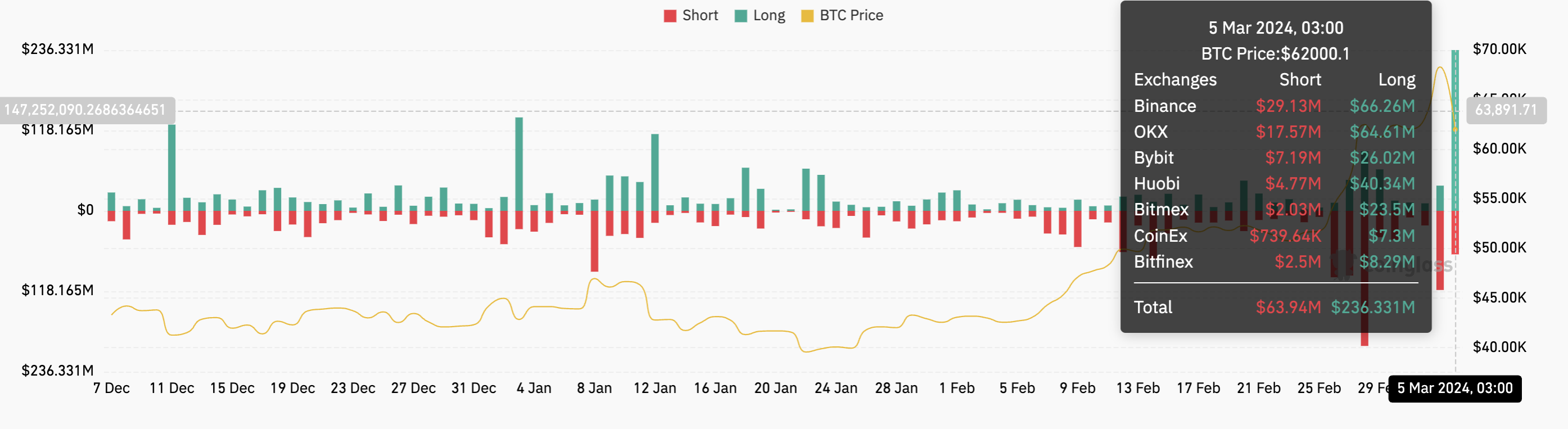Select the tall green bar at 12 Jan
This screenshot has height=429, width=1568.
point(654,172)
